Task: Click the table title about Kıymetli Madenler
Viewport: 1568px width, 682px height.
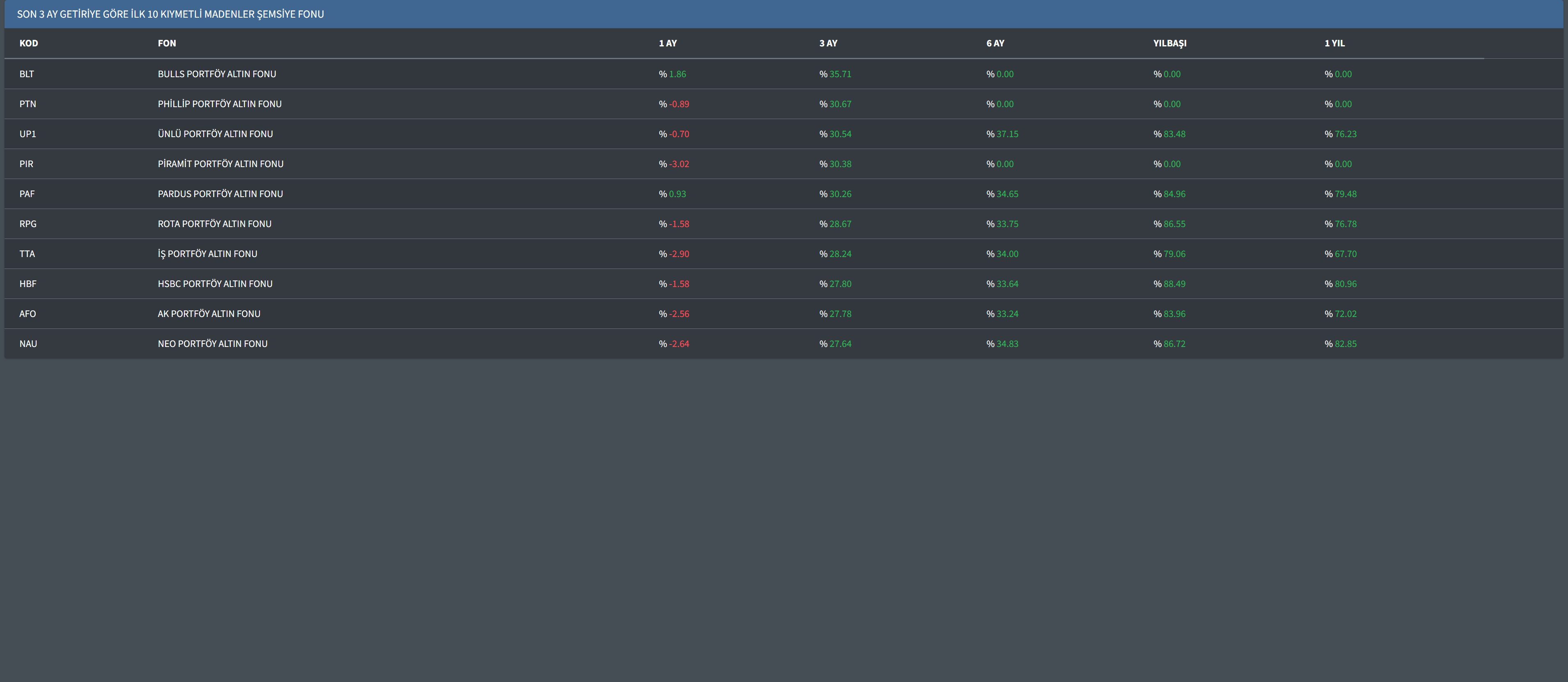Action: (170, 14)
